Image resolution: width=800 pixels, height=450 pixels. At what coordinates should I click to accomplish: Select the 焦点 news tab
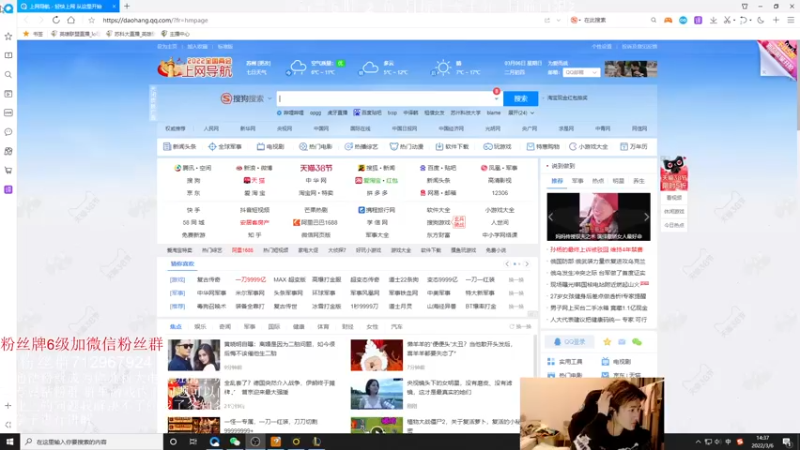click(x=176, y=327)
